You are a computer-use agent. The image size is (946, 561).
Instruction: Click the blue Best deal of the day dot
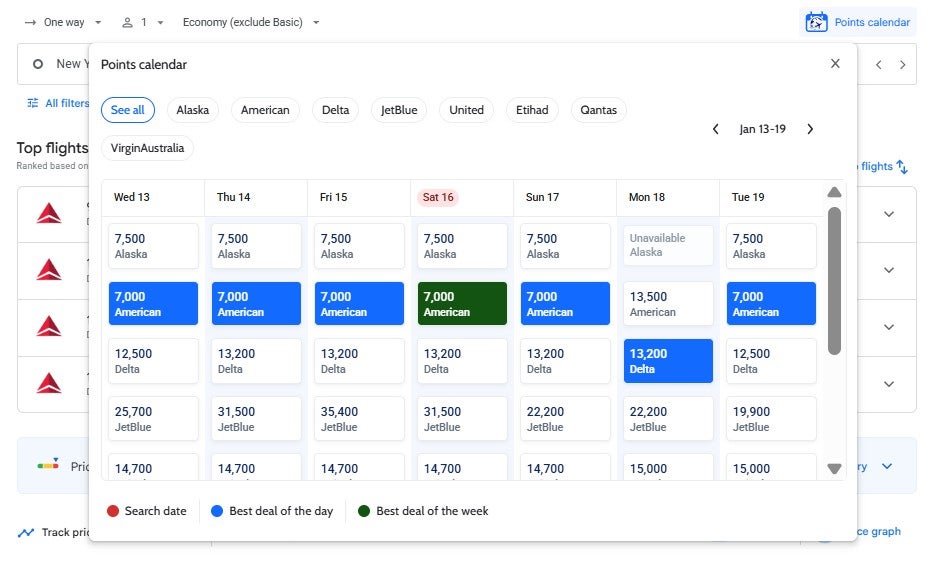(217, 511)
